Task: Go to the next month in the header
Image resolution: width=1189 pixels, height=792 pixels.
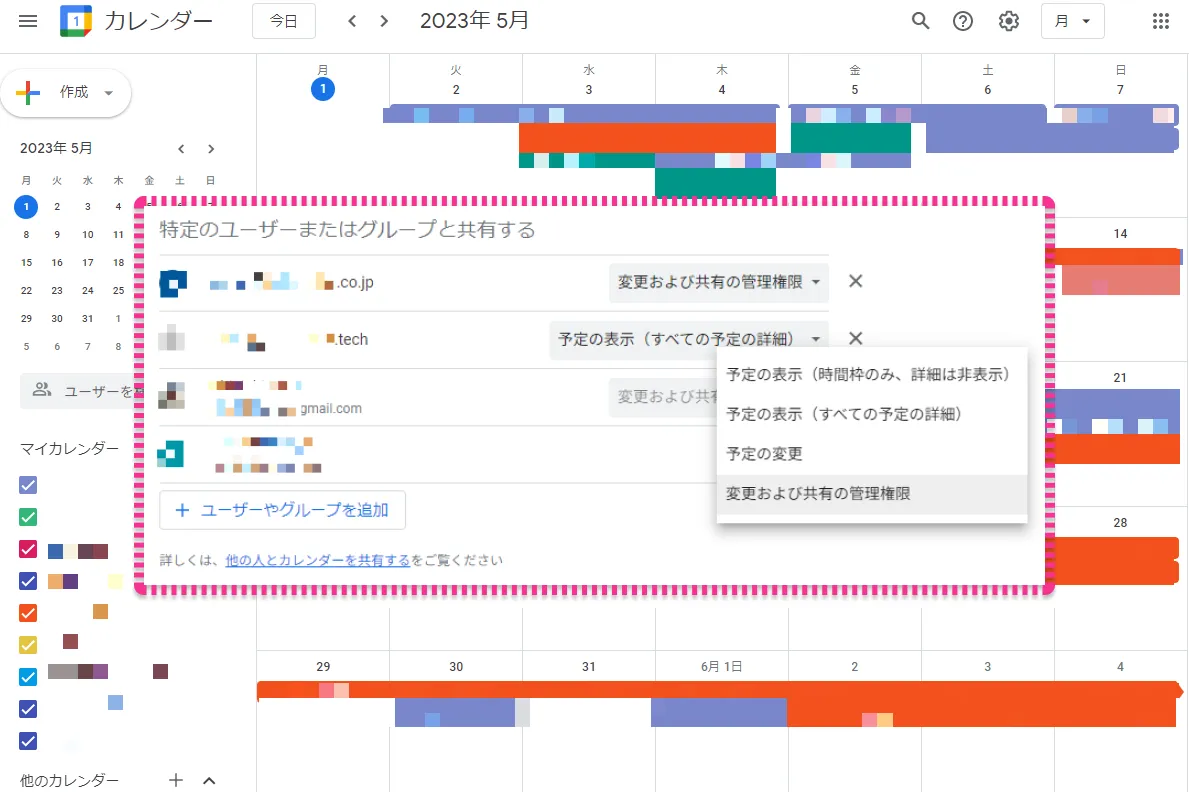Action: (384, 20)
